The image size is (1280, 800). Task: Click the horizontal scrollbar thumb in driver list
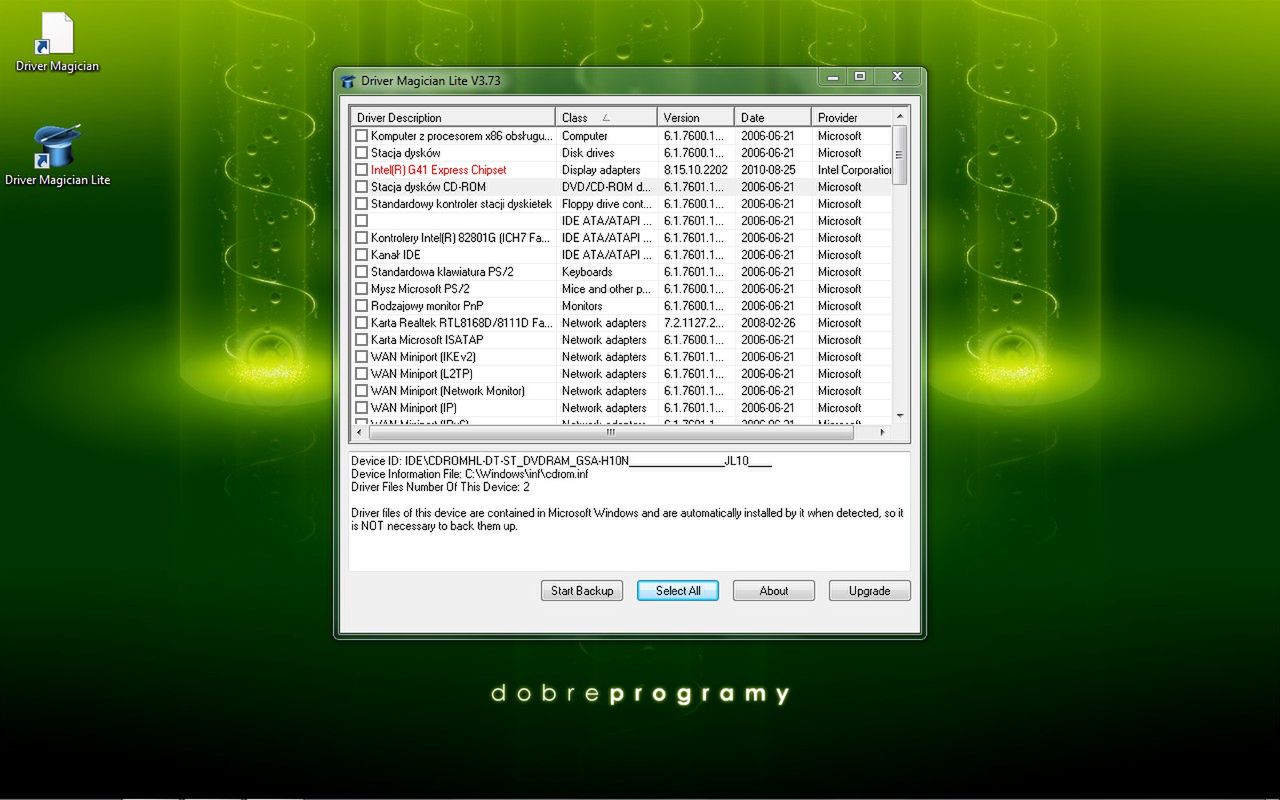pyautogui.click(x=611, y=432)
